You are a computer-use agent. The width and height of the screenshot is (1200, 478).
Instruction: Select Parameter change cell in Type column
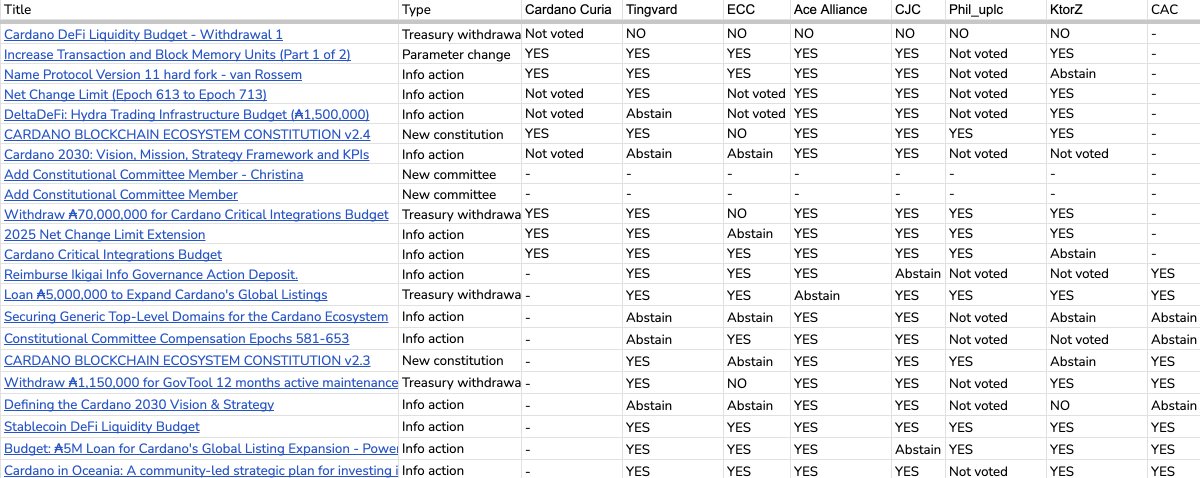(x=456, y=54)
